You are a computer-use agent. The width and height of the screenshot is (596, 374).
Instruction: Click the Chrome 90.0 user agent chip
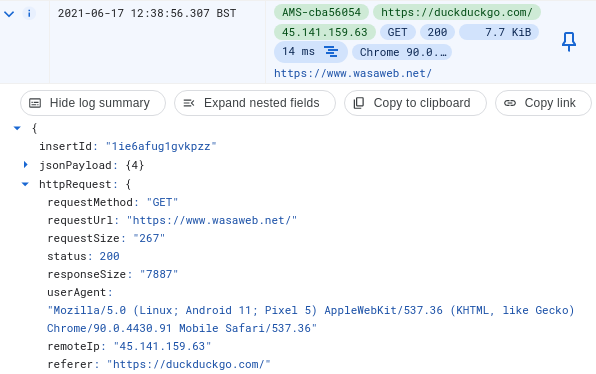pos(402,52)
